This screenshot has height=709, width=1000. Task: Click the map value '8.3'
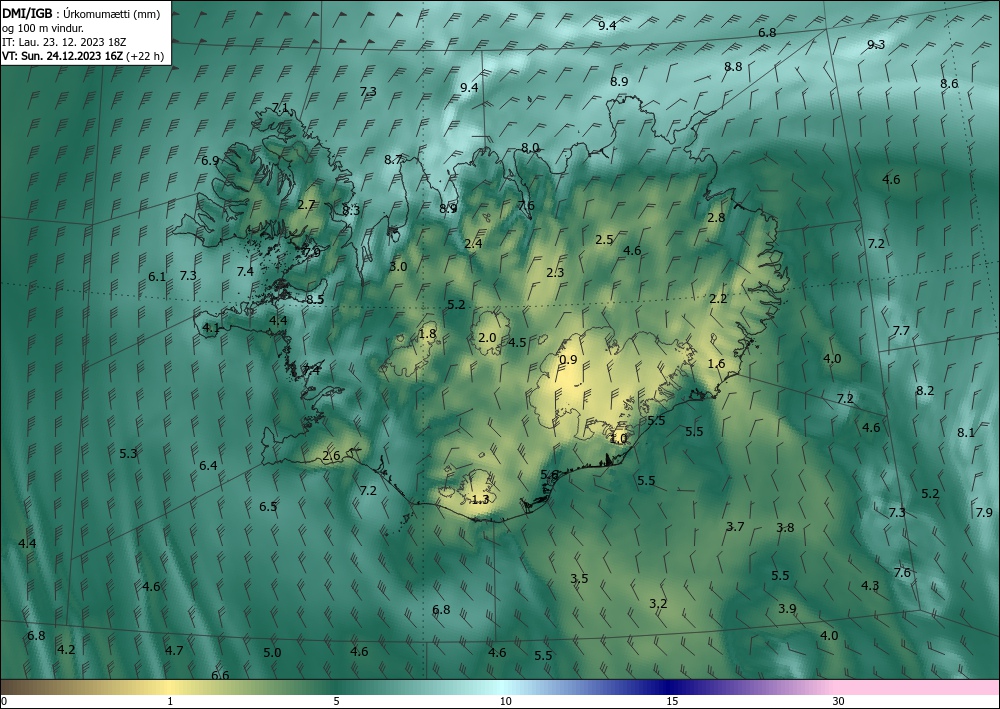click(351, 210)
